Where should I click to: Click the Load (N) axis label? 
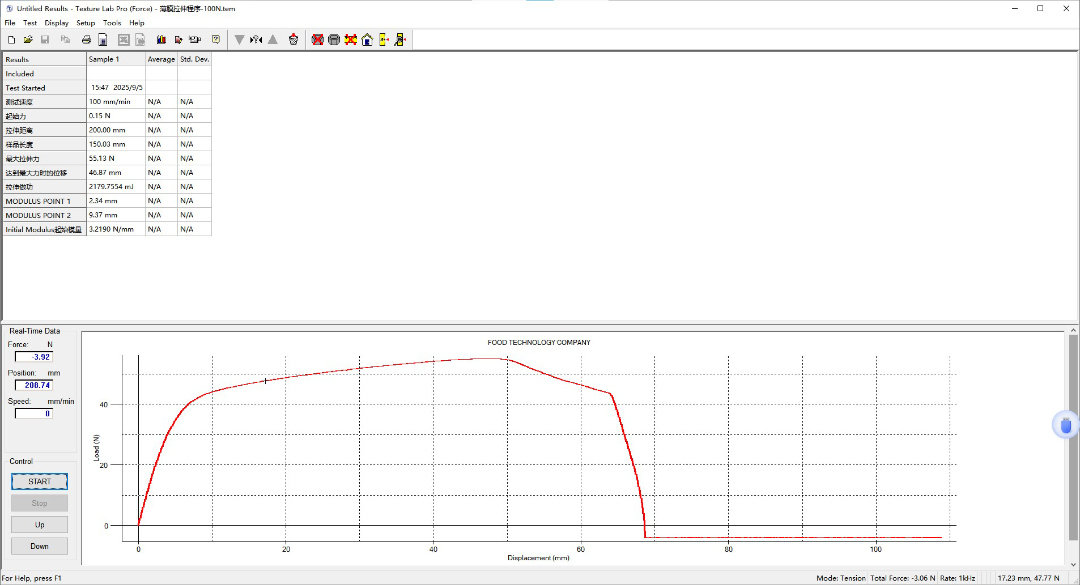[96, 448]
